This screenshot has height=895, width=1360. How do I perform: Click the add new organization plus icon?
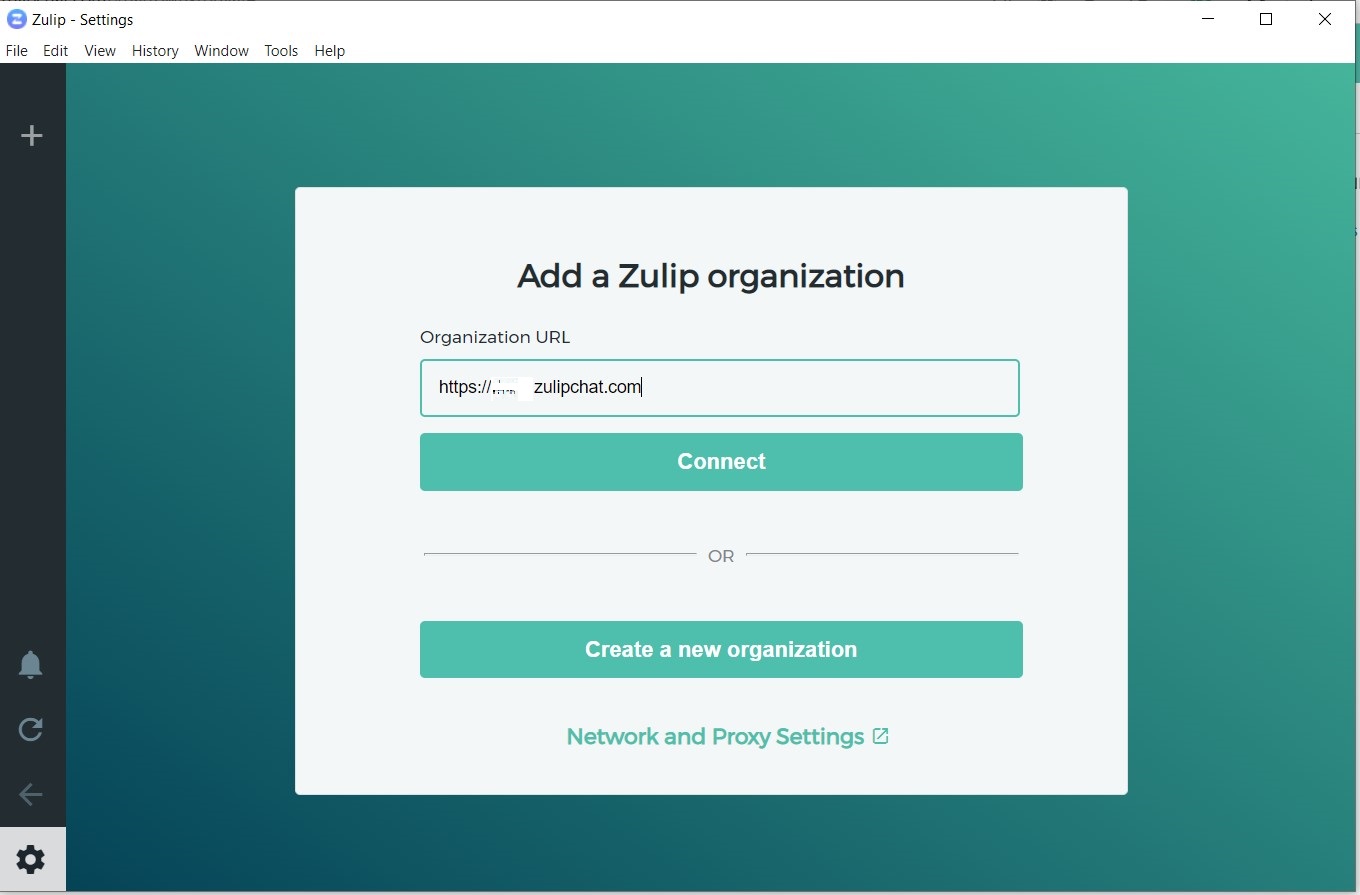[x=32, y=135]
